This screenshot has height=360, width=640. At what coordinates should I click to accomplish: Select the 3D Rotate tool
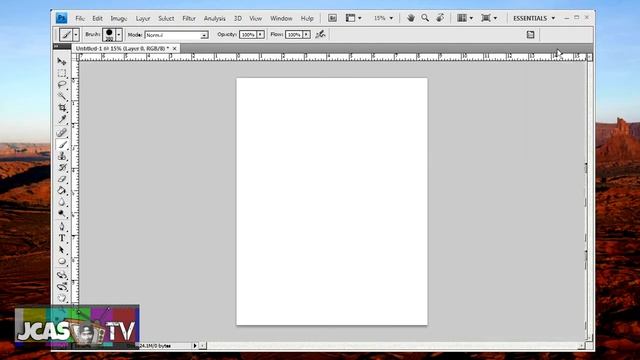tap(62, 275)
